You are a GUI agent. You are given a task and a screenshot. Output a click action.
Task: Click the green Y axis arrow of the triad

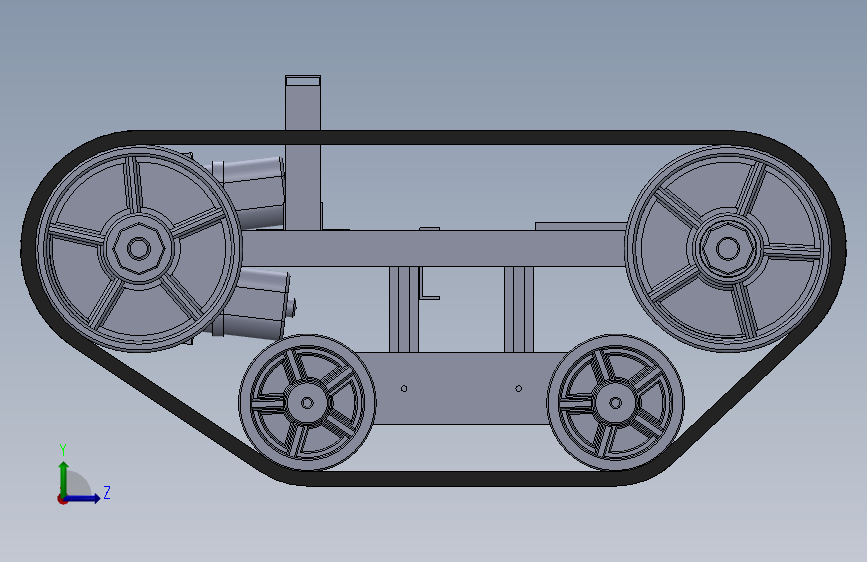(x=64, y=477)
